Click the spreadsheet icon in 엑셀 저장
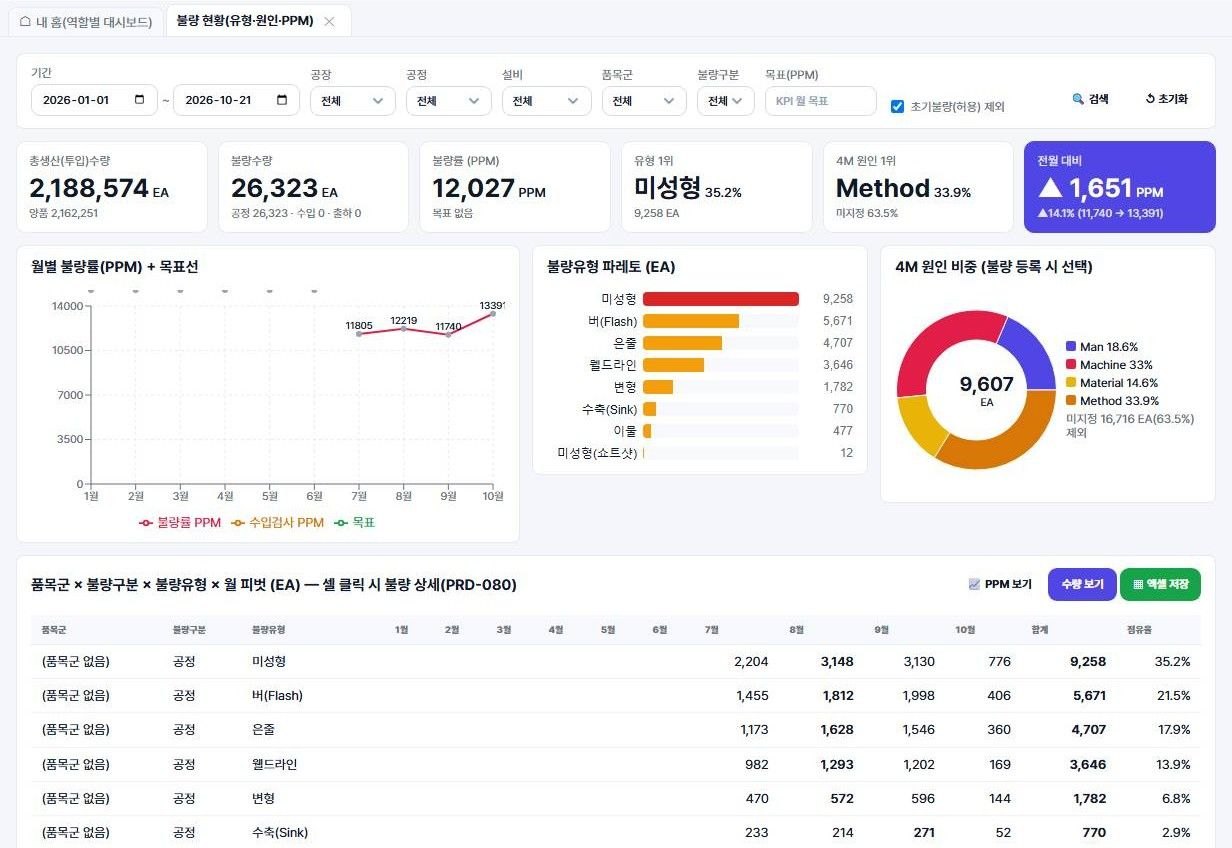The height and width of the screenshot is (848, 1232). tap(1137, 584)
